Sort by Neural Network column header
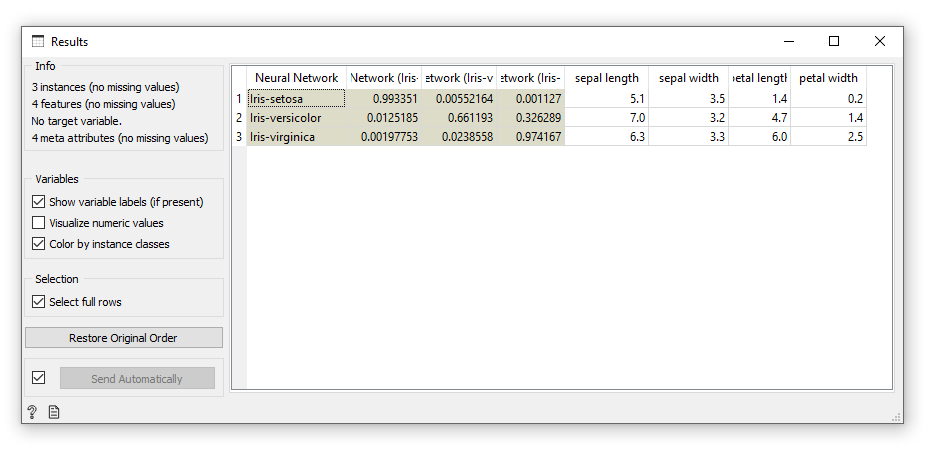940x460 pixels. click(x=296, y=78)
